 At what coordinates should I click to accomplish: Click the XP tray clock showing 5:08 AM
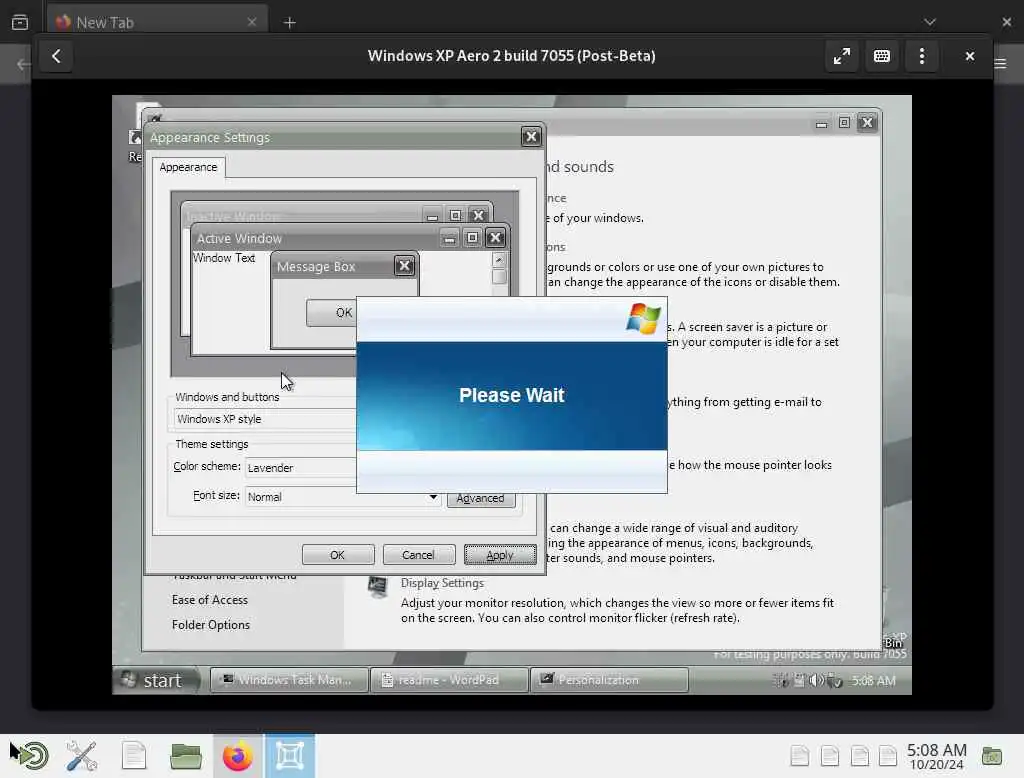pos(874,681)
